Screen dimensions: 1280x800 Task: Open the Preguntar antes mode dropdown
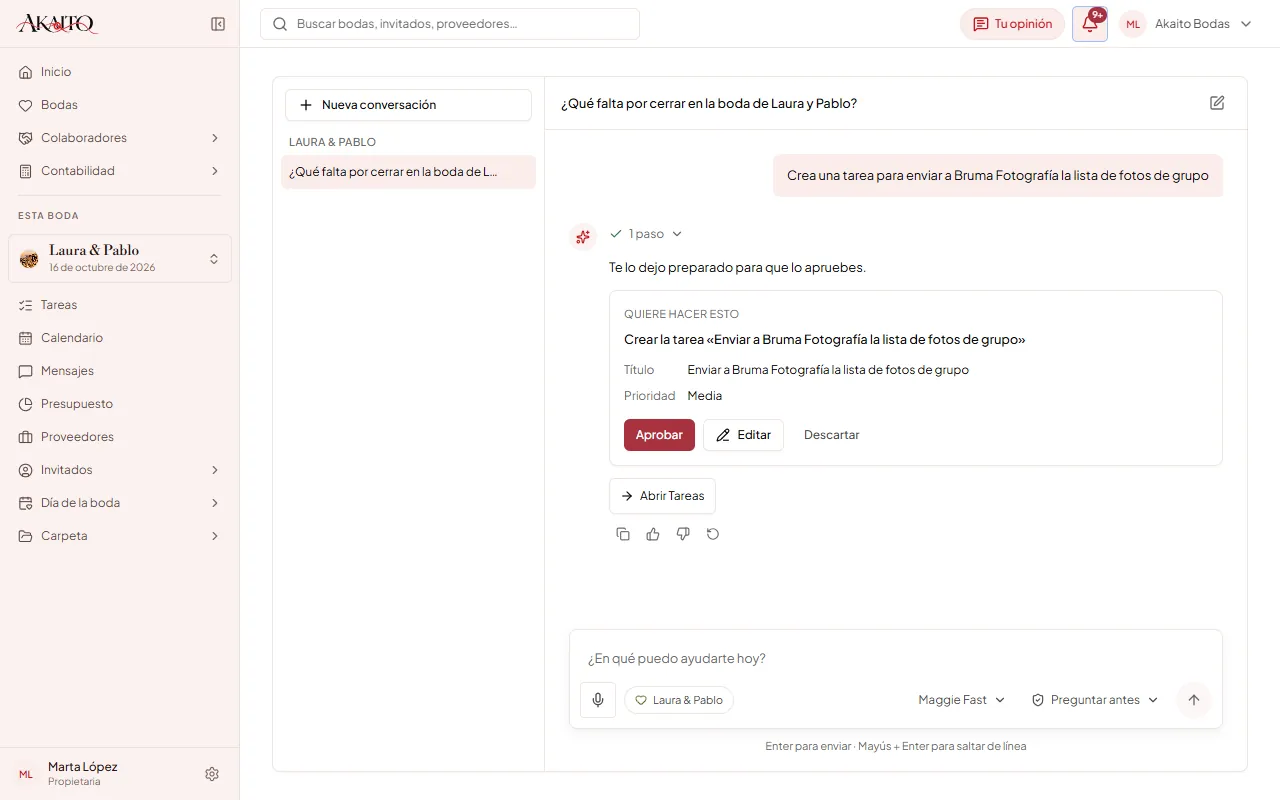[1095, 700]
